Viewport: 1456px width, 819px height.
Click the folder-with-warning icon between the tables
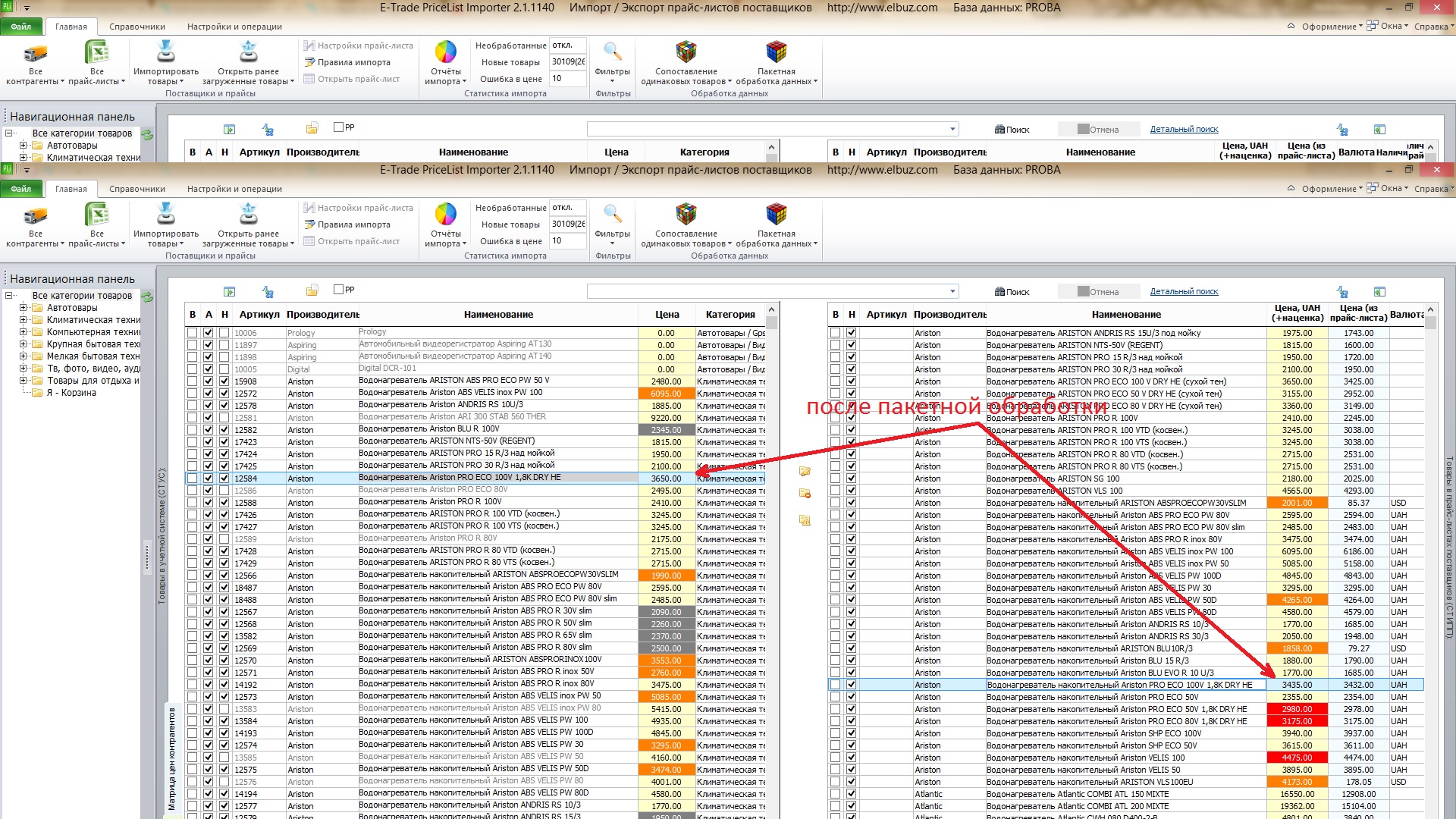(805, 520)
